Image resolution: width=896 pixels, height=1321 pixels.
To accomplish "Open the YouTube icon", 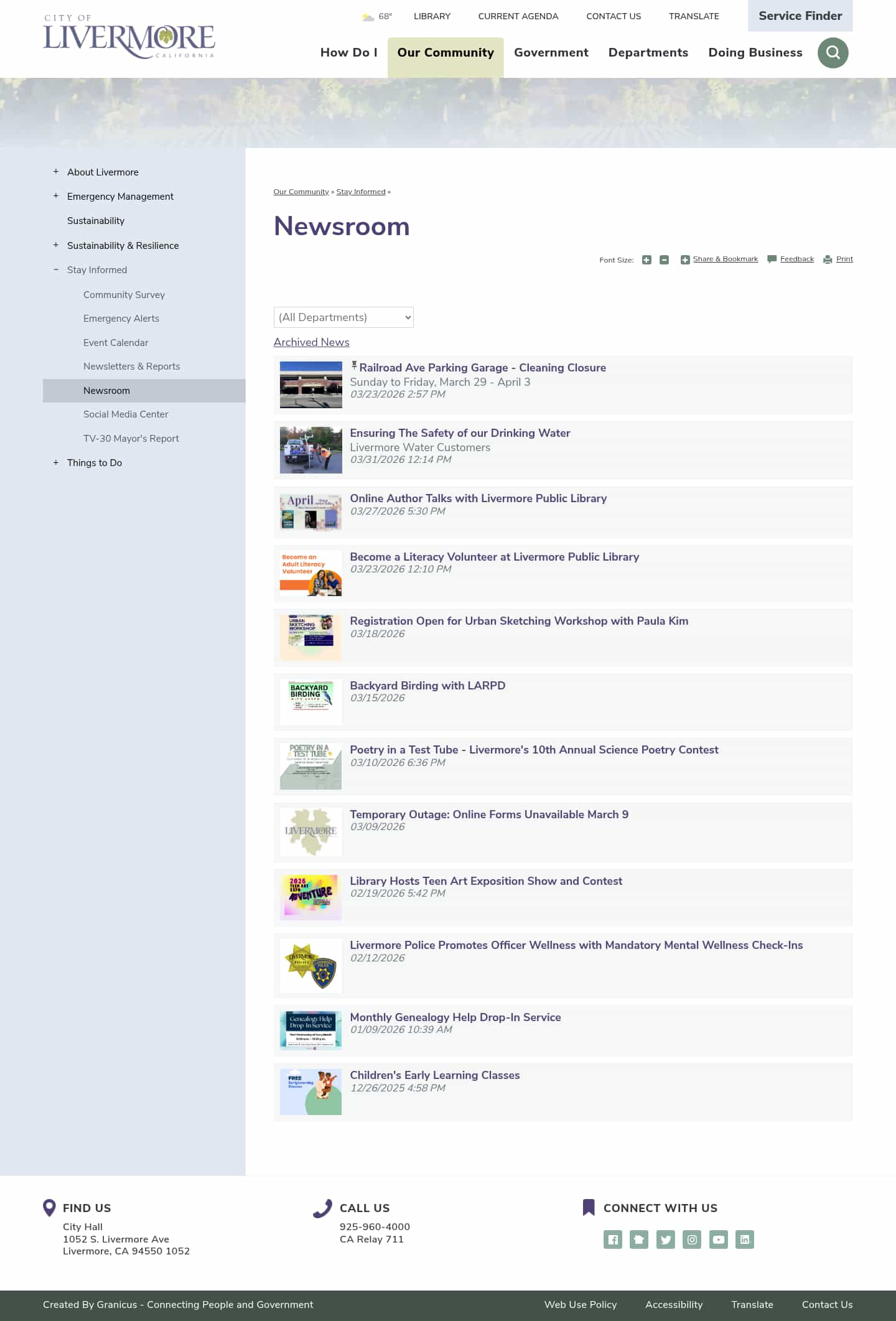I will click(x=719, y=1239).
